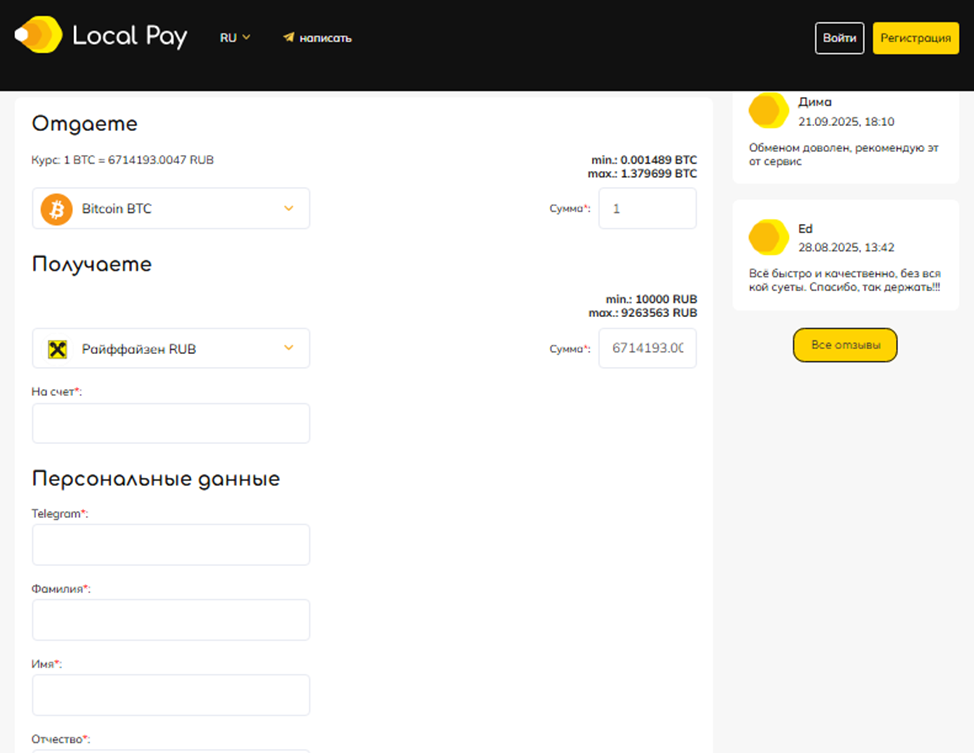Click the Отдаете heading
The image size is (974, 753).
click(84, 124)
